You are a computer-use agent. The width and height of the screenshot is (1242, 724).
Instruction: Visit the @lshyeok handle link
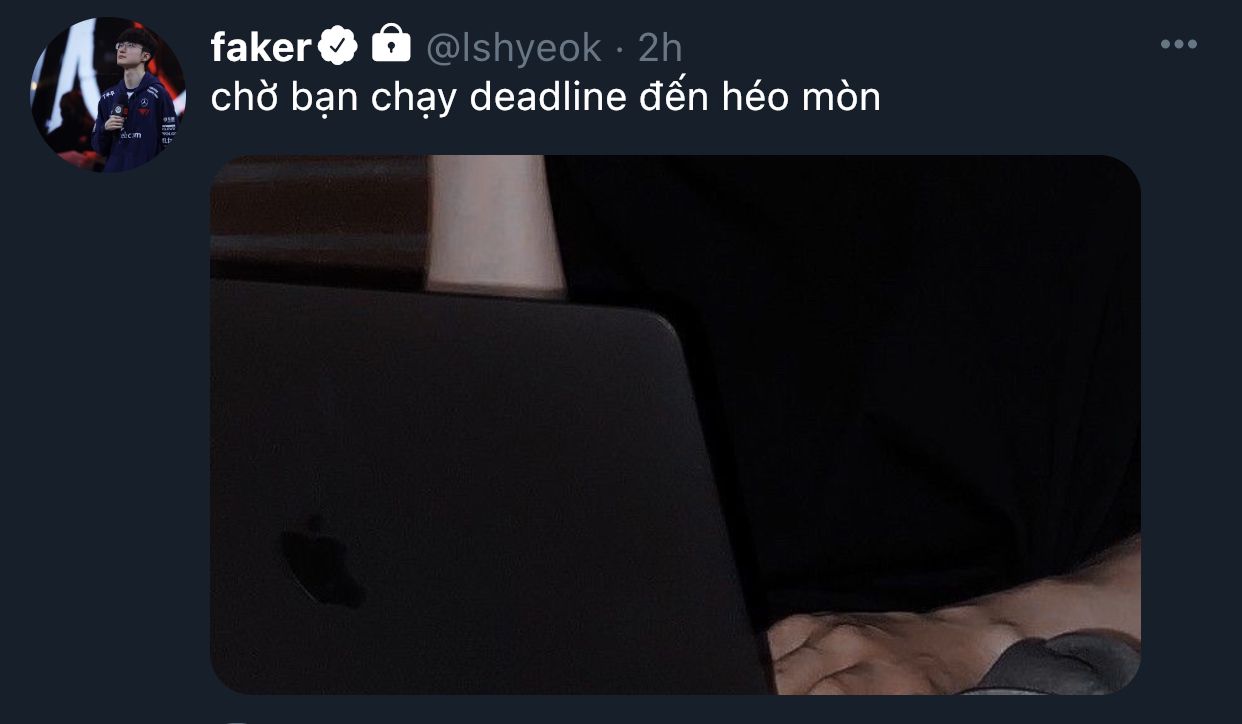pos(514,47)
